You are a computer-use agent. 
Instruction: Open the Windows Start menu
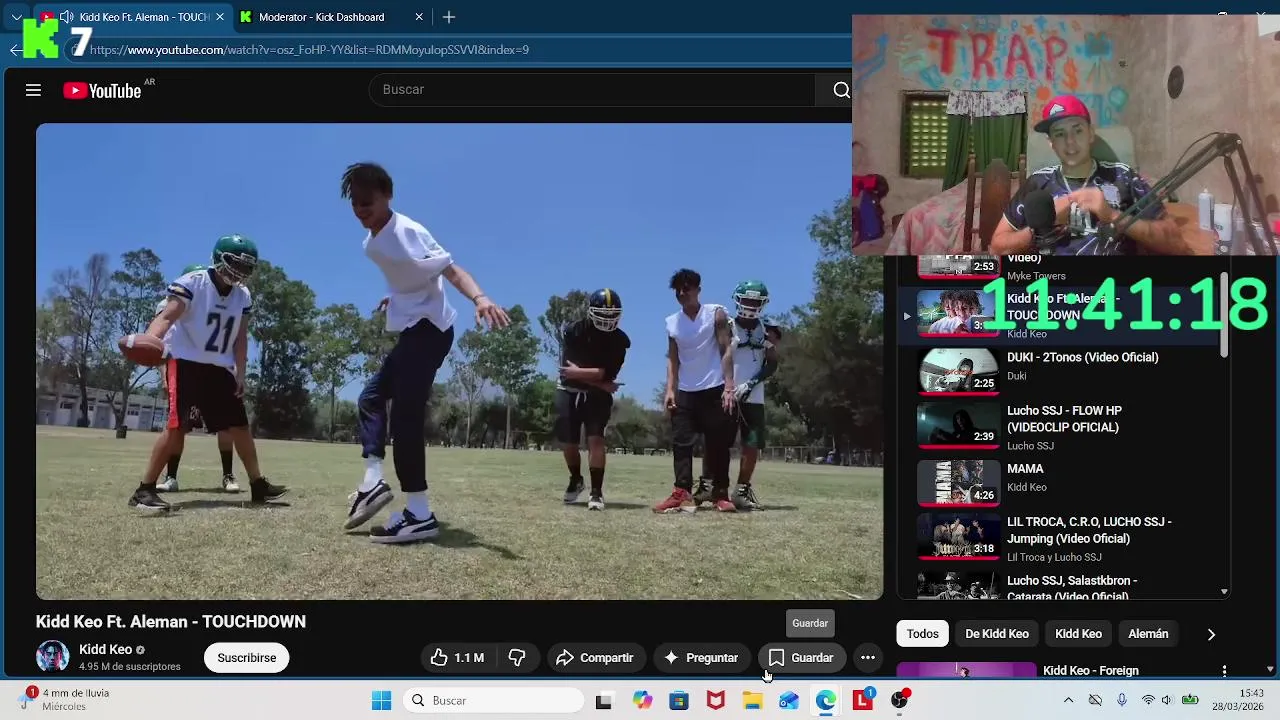click(x=381, y=701)
